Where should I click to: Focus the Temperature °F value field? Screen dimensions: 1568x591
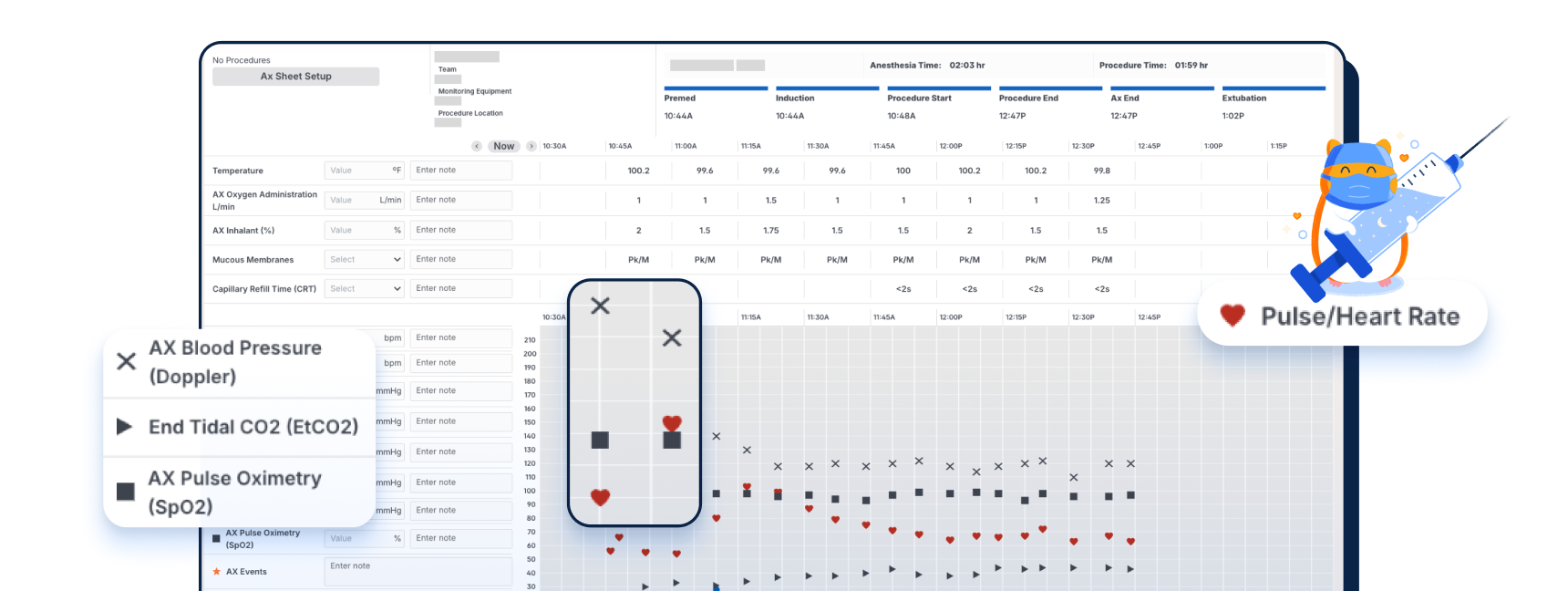(x=365, y=171)
